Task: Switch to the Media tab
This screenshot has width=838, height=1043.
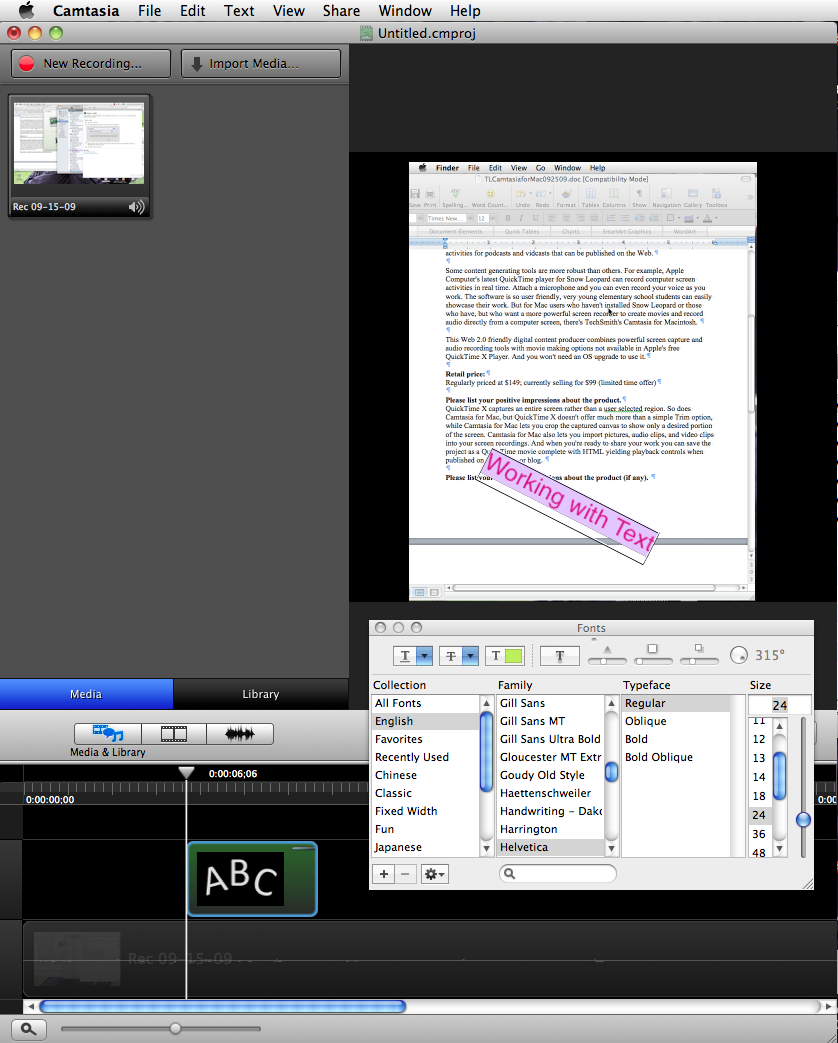Action: tap(86, 694)
